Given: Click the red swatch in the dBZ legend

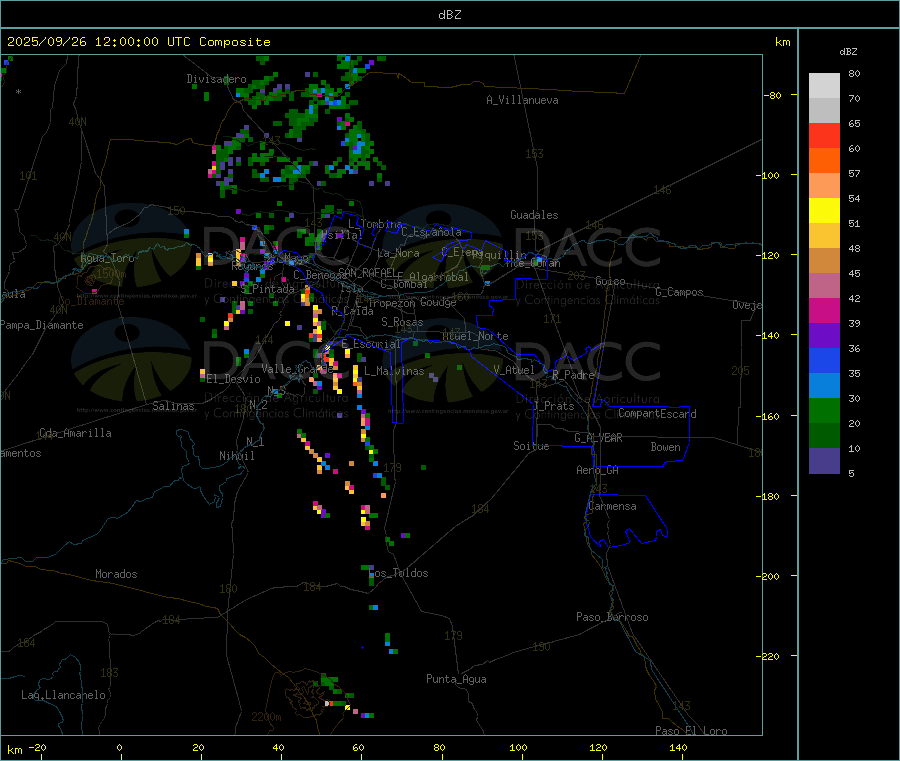Looking at the screenshot, I should [x=824, y=135].
